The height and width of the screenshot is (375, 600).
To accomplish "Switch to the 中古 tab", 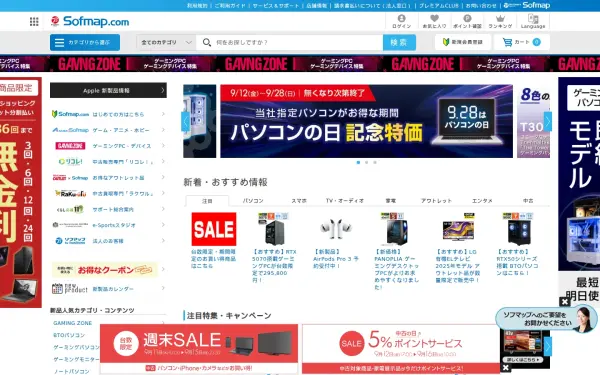I will [x=528, y=201].
